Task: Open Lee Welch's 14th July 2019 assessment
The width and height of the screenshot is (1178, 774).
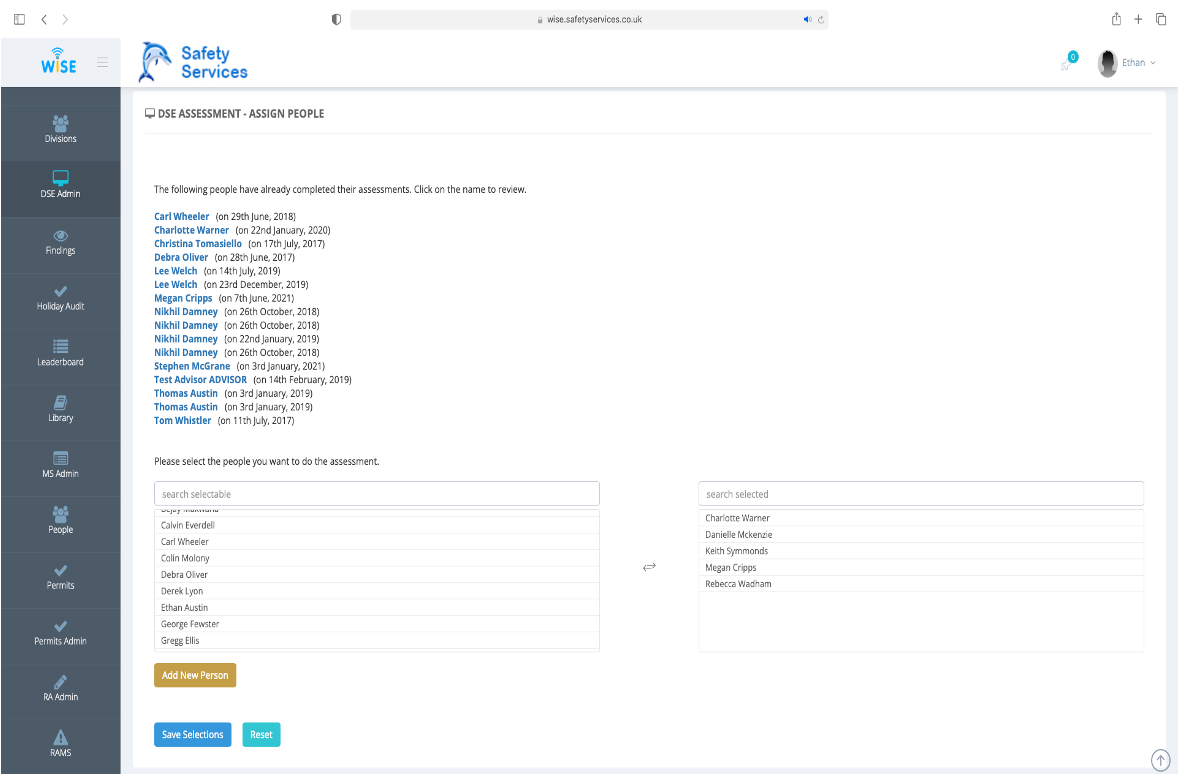Action: tap(176, 271)
